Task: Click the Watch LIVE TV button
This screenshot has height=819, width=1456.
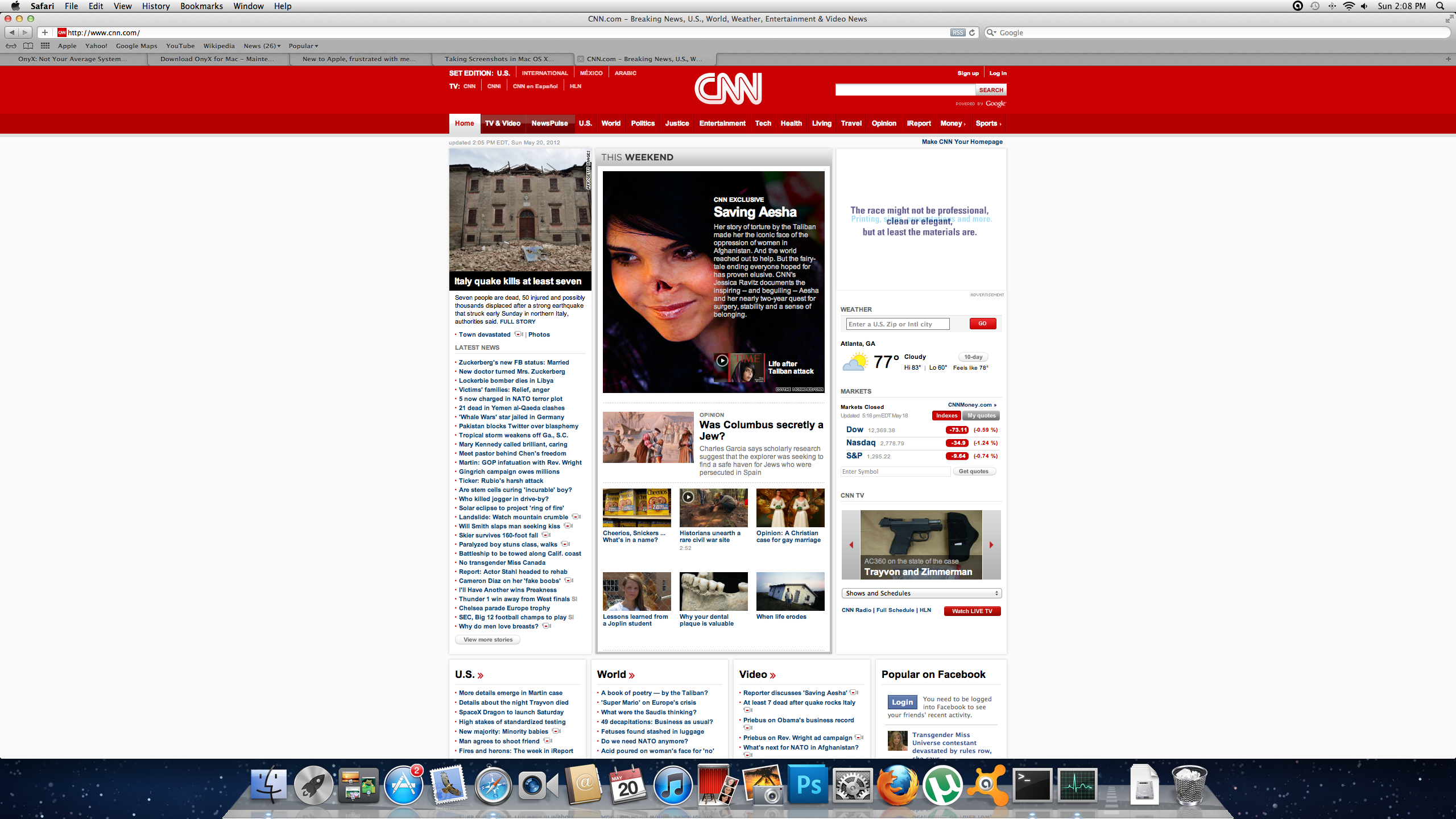Action: tap(972, 611)
